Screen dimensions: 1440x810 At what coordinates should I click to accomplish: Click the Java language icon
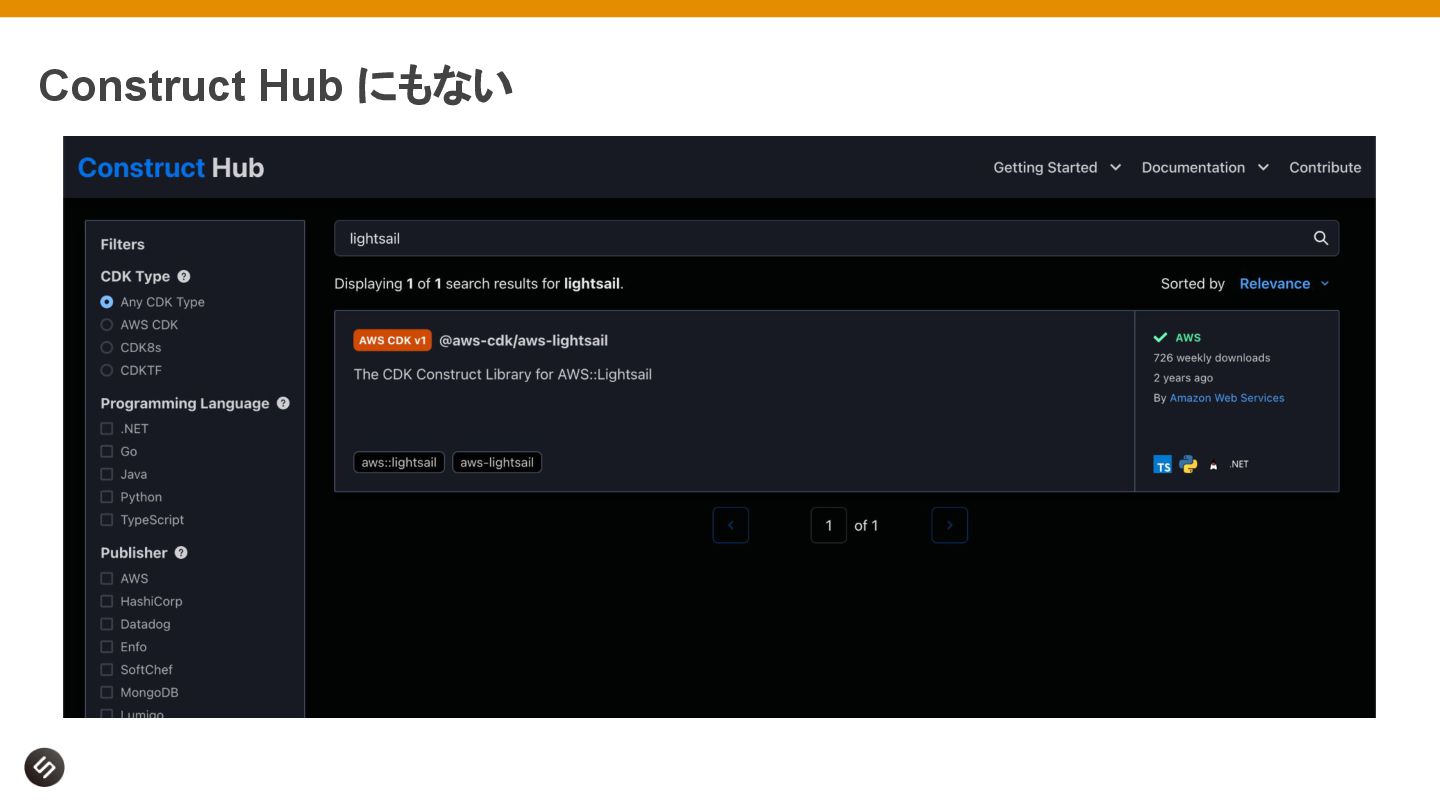[1214, 464]
